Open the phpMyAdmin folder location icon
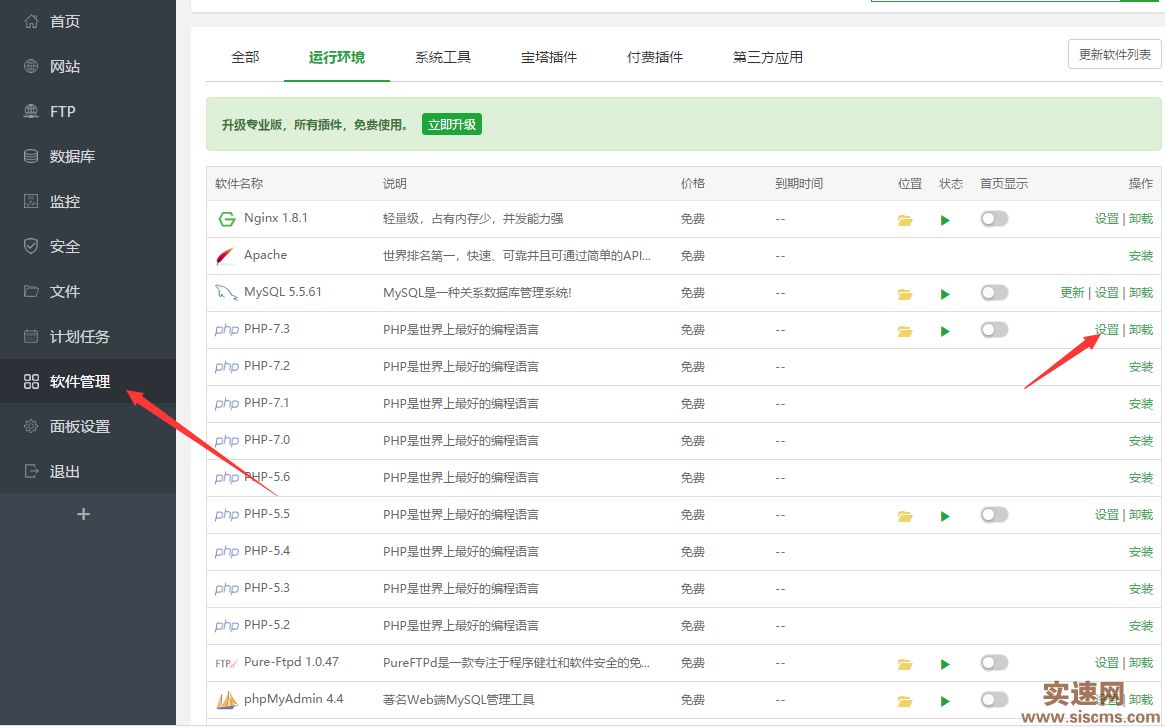This screenshot has height=728, width=1165. [905, 701]
